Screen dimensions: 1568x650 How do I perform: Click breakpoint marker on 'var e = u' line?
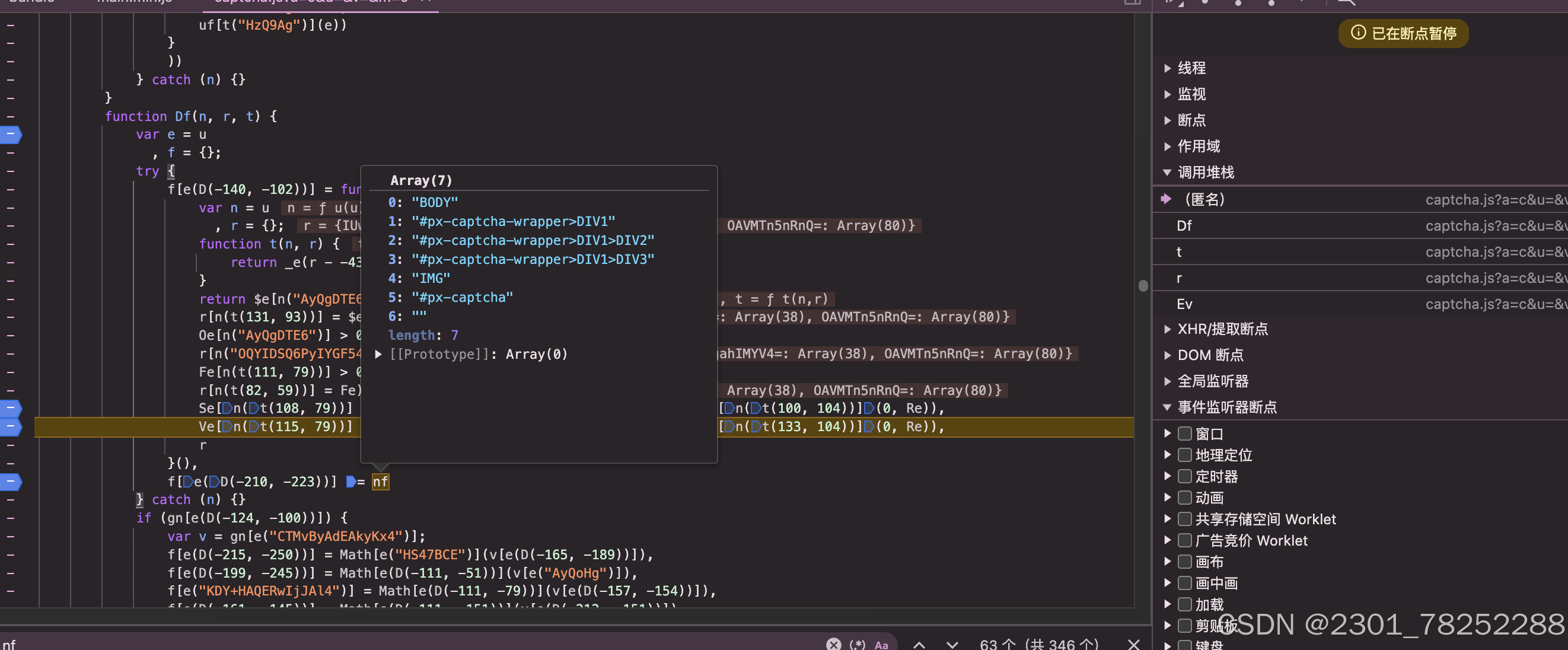pos(11,135)
